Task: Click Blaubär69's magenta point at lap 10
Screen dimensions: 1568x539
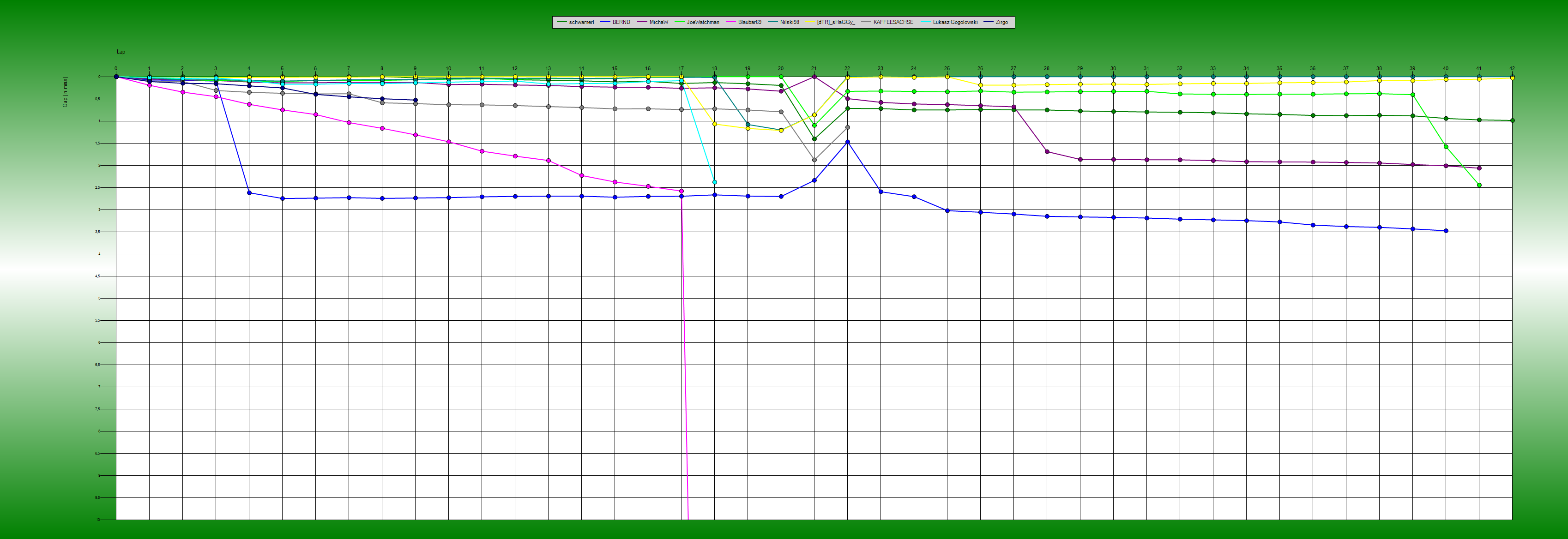Action: (x=449, y=142)
